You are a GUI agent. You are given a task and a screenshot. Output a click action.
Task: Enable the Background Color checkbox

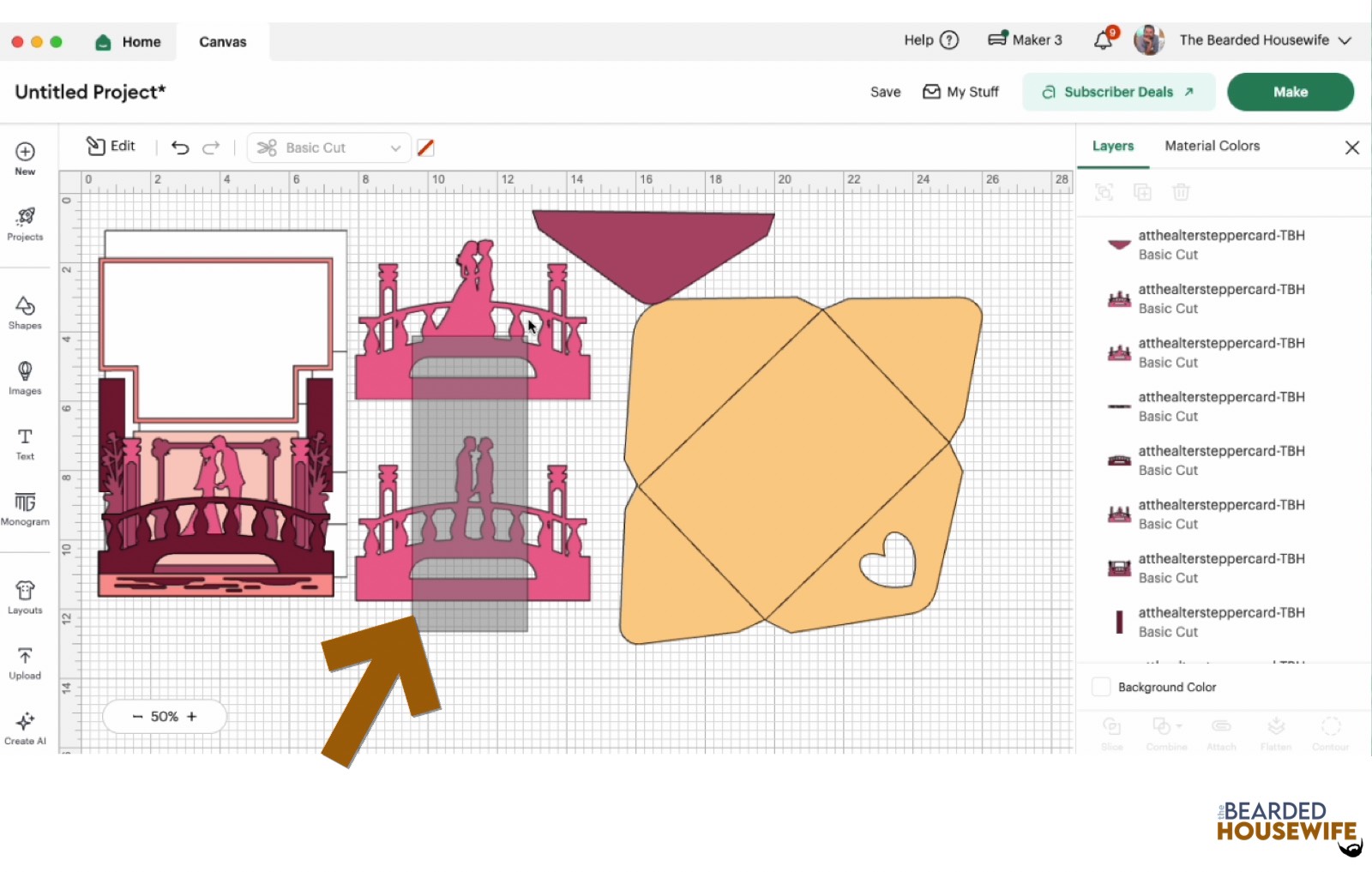[x=1101, y=687]
